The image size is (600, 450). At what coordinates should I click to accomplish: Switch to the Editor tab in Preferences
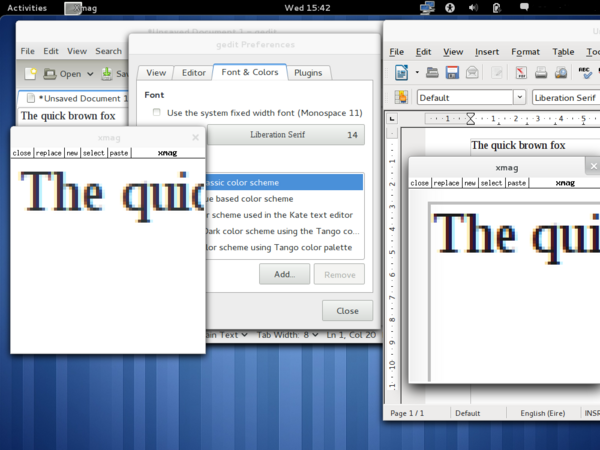(193, 73)
